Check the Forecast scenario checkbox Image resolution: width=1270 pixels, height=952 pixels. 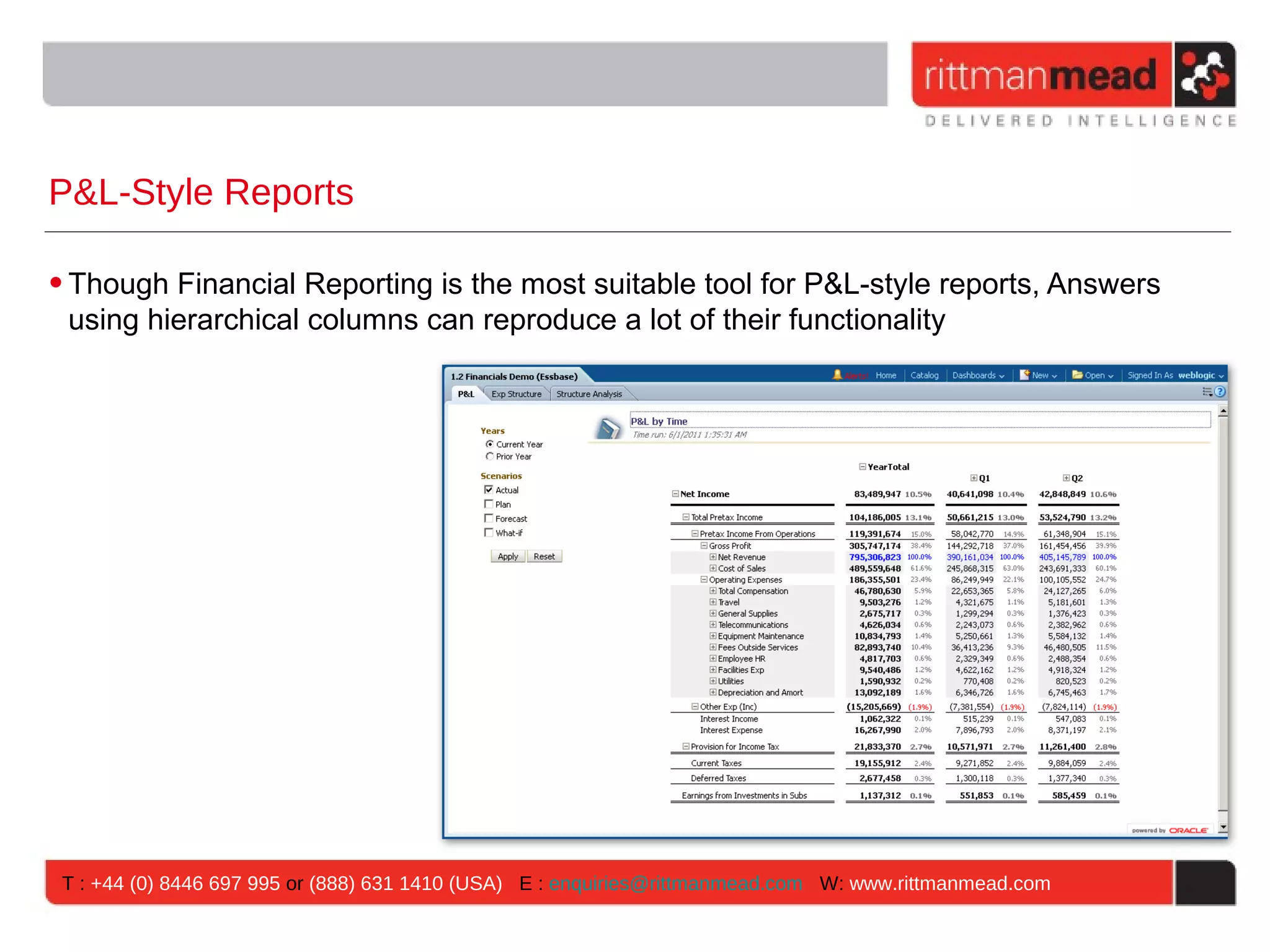coord(489,519)
